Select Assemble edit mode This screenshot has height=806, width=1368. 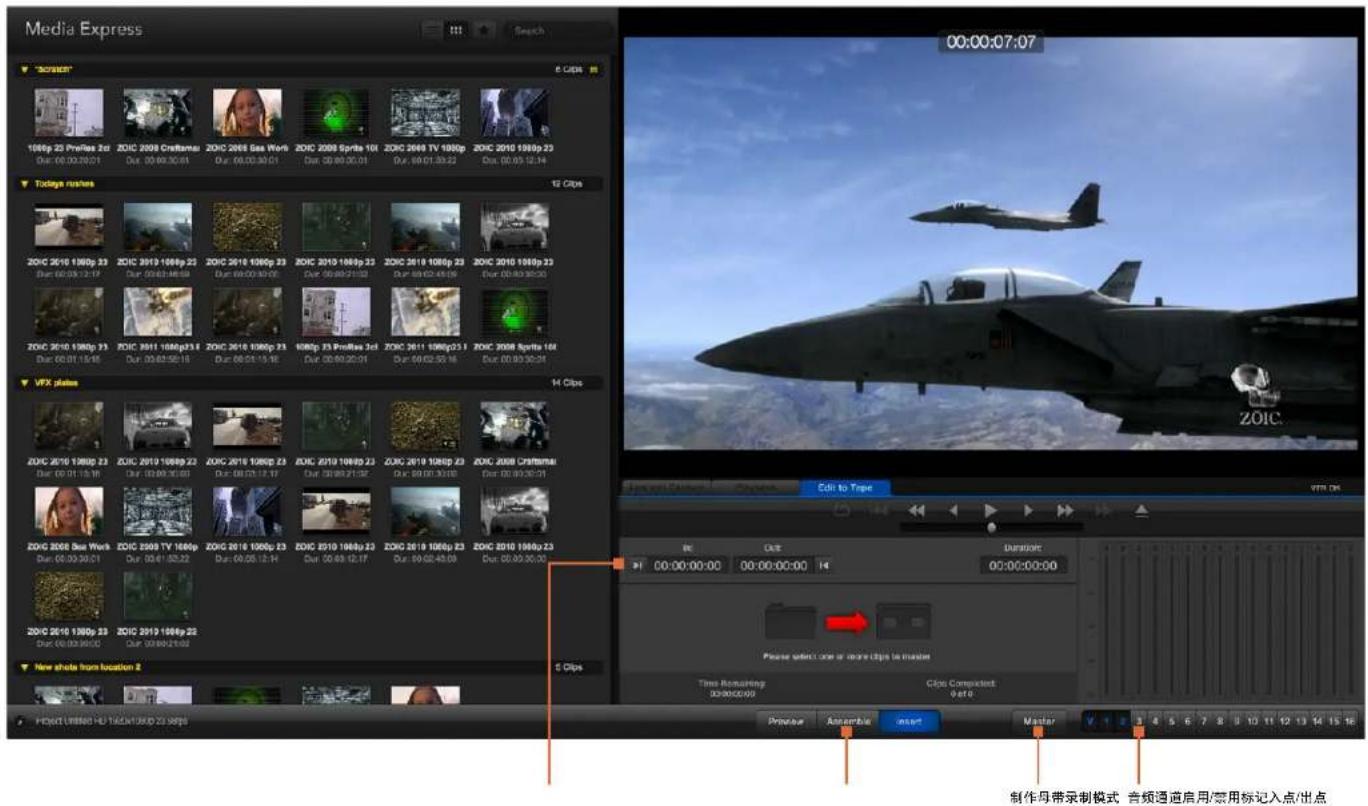(849, 721)
